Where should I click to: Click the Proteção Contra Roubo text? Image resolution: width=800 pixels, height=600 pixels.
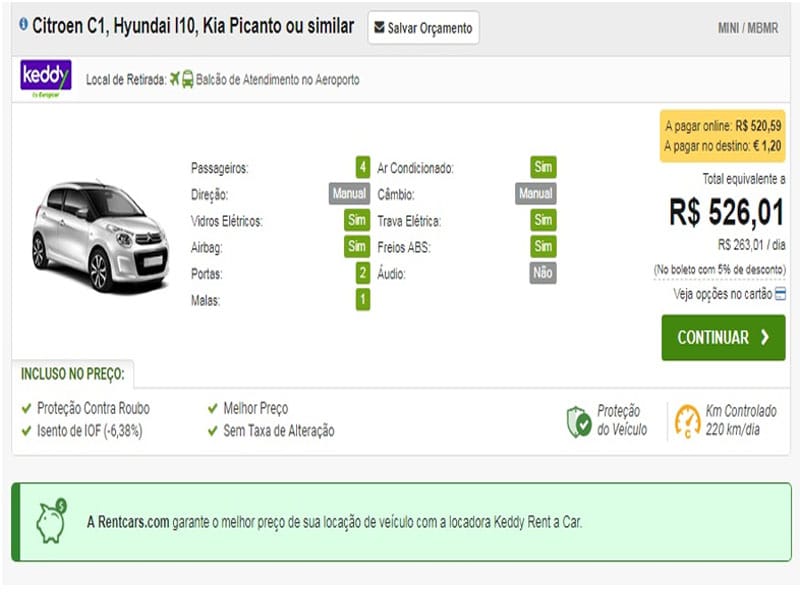pos(93,408)
